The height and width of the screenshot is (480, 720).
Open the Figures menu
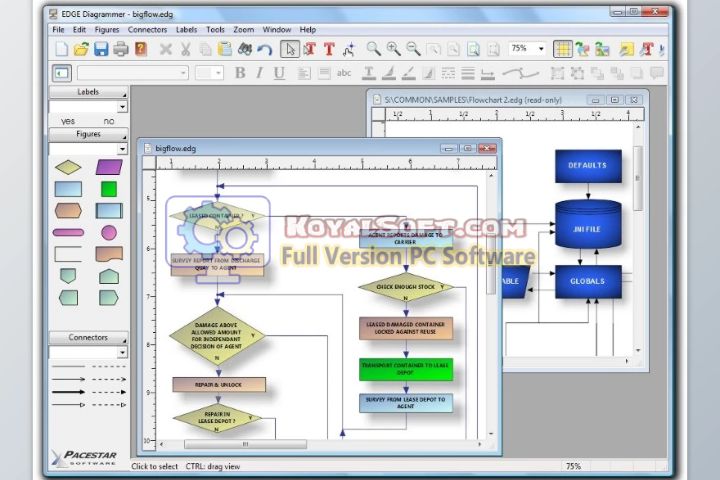(107, 29)
